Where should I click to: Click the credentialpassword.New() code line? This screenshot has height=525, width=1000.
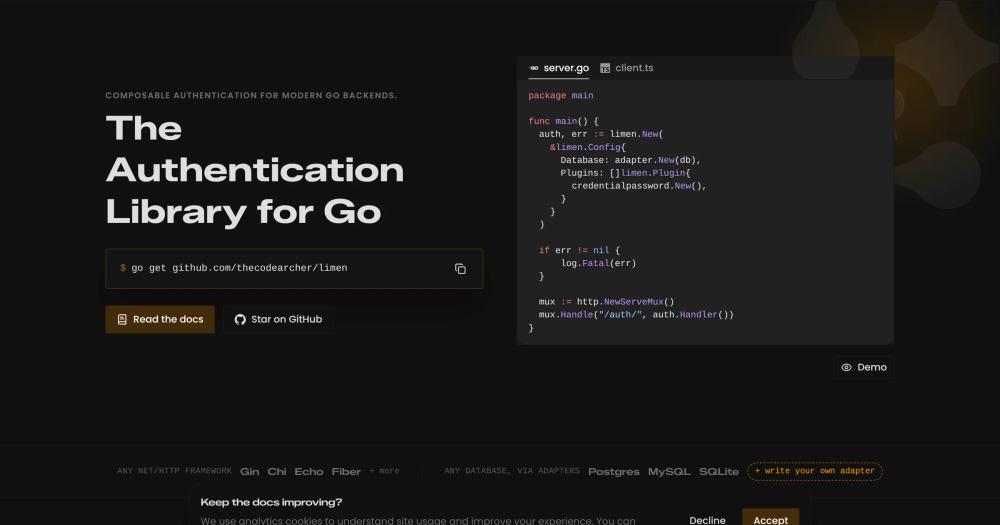tap(639, 186)
